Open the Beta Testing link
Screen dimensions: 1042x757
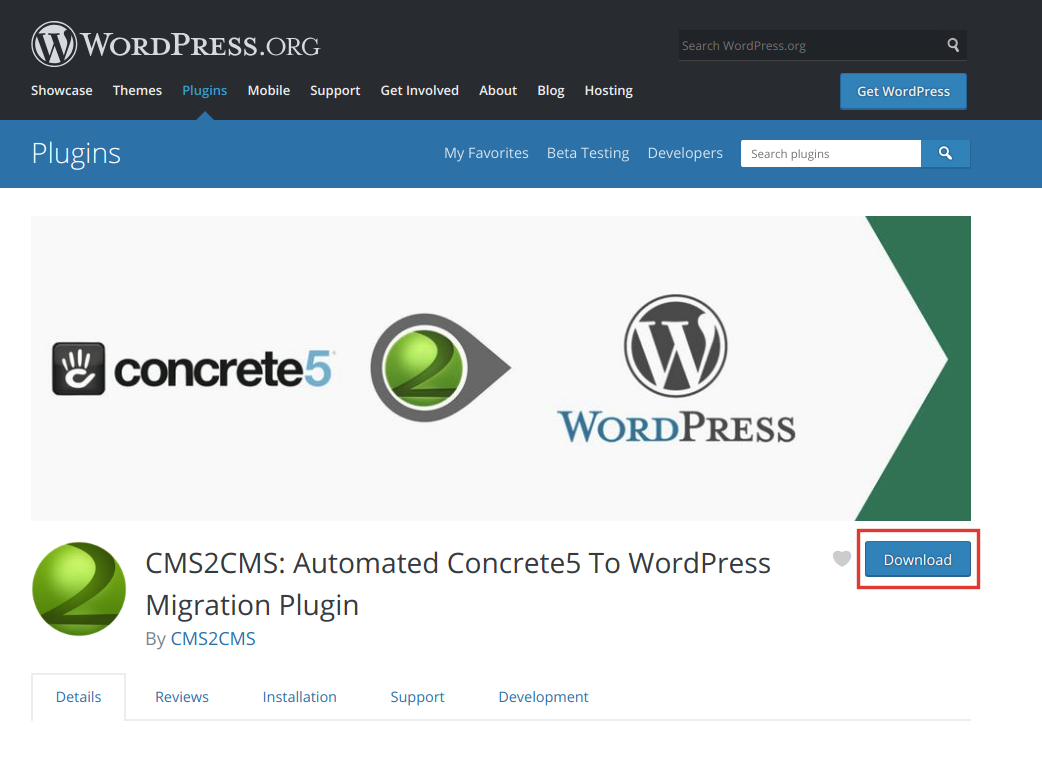tap(588, 153)
